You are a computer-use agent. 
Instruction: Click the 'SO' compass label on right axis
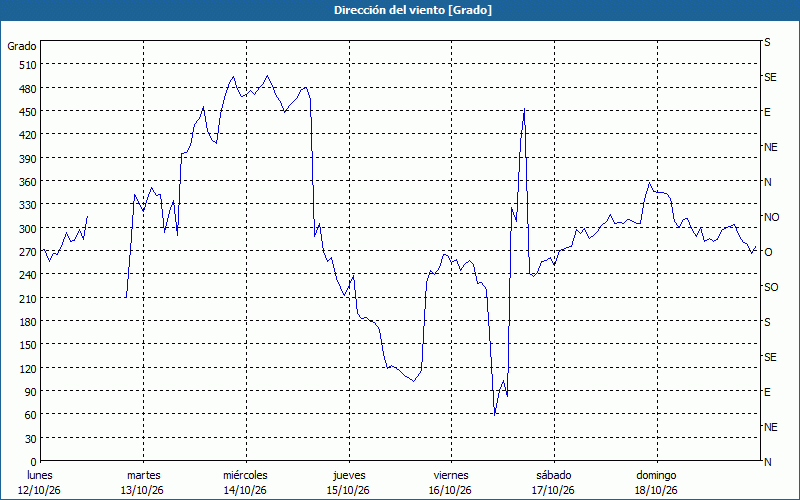point(771,287)
